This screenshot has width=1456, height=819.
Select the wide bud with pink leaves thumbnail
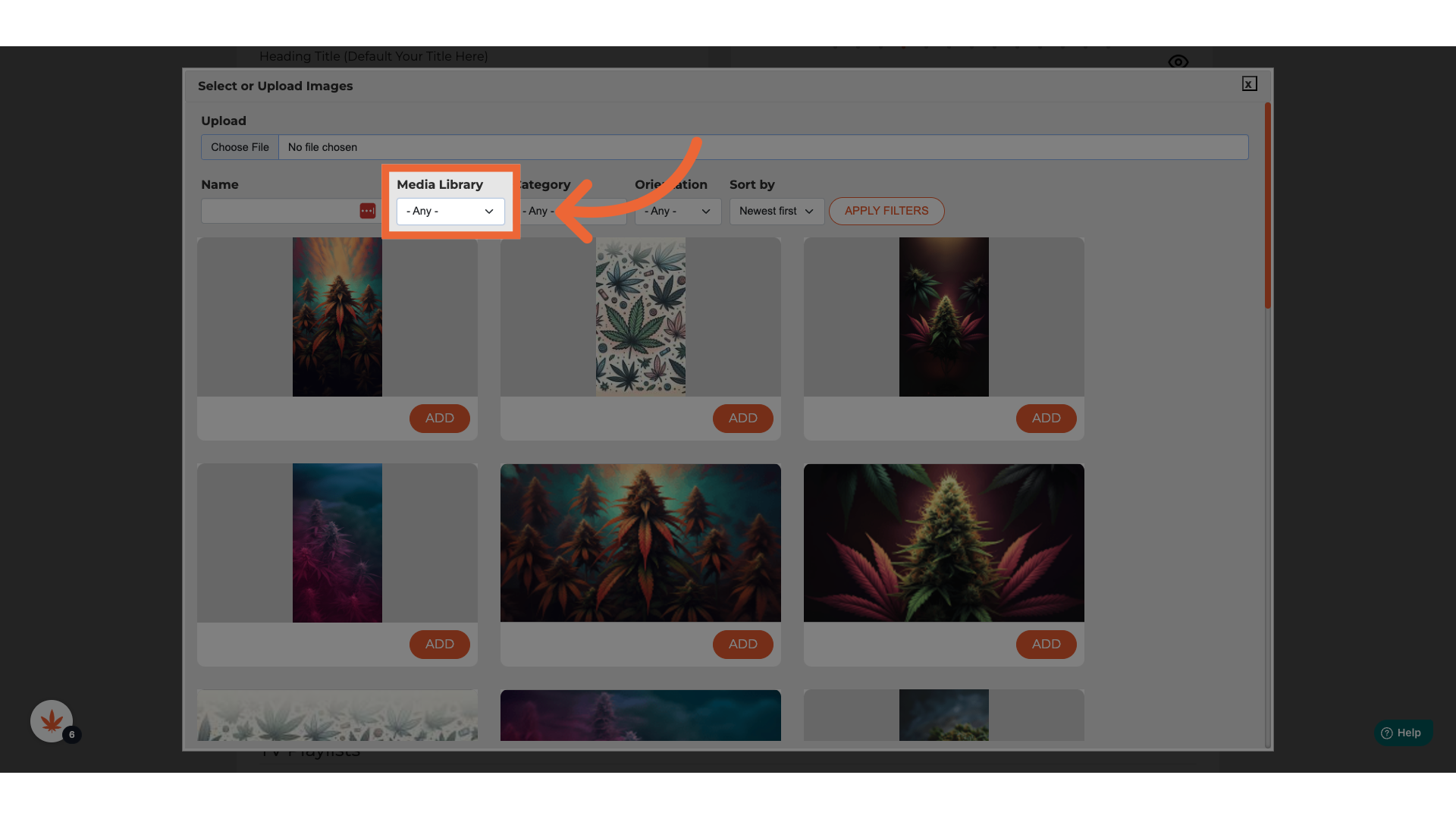click(943, 543)
